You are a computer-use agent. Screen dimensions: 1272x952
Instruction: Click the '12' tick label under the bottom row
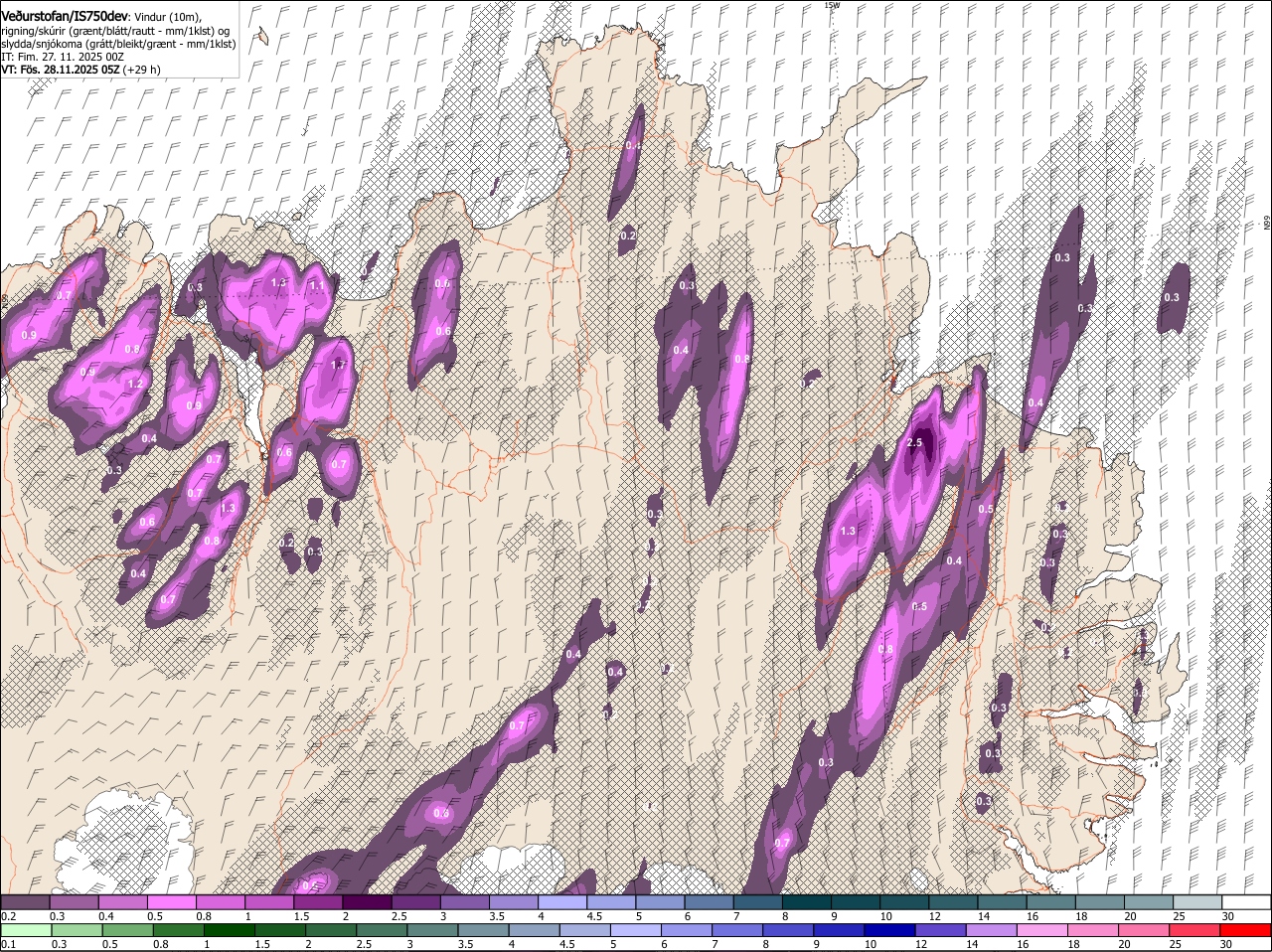tap(921, 944)
